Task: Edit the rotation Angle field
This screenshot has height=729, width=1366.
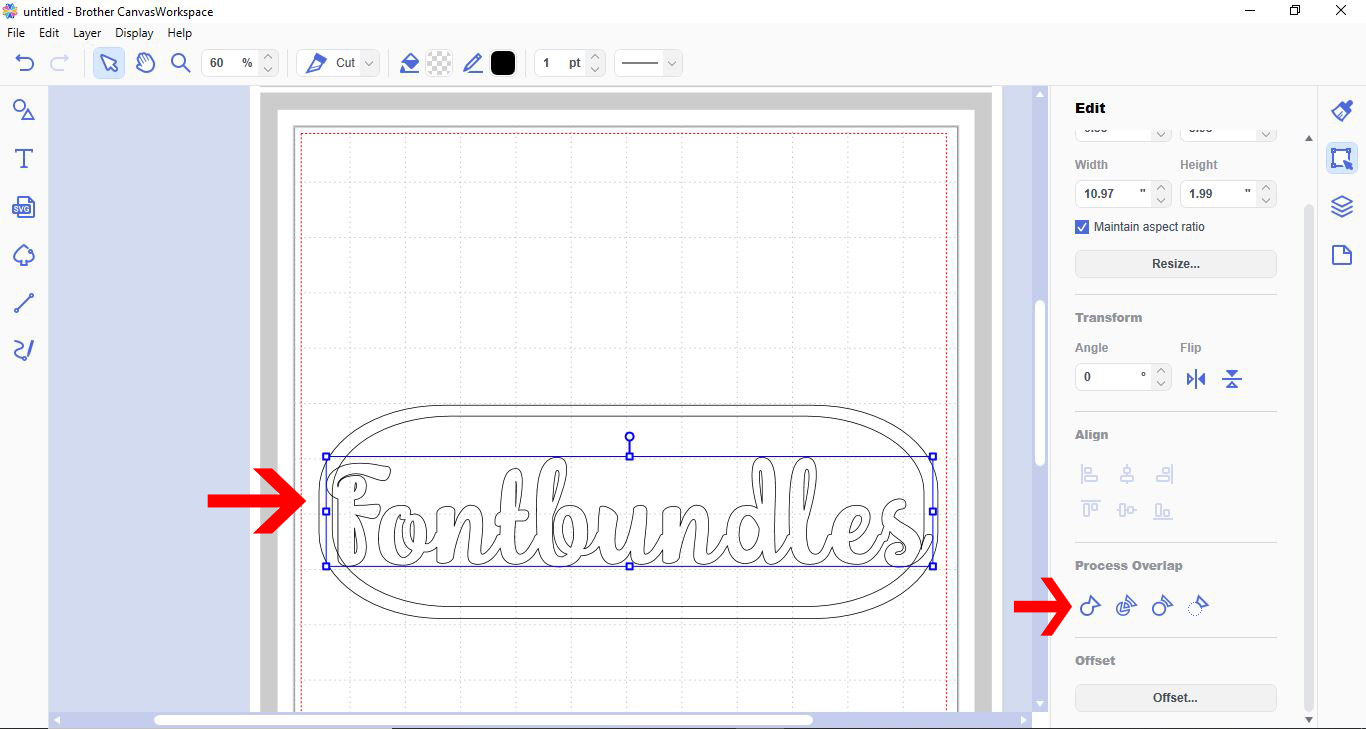Action: 1113,377
